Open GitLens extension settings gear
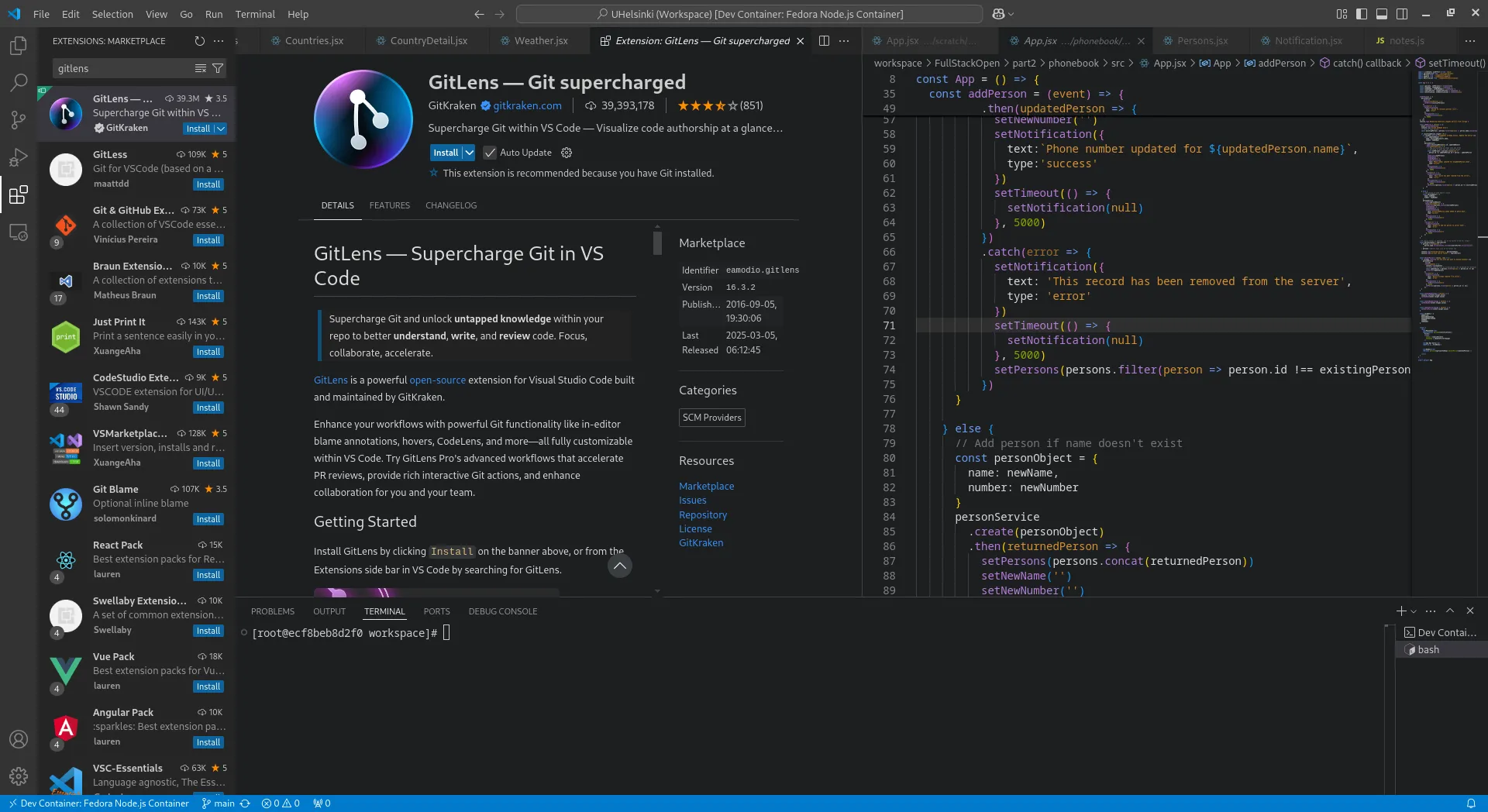Image resolution: width=1488 pixels, height=812 pixels. 567,153
